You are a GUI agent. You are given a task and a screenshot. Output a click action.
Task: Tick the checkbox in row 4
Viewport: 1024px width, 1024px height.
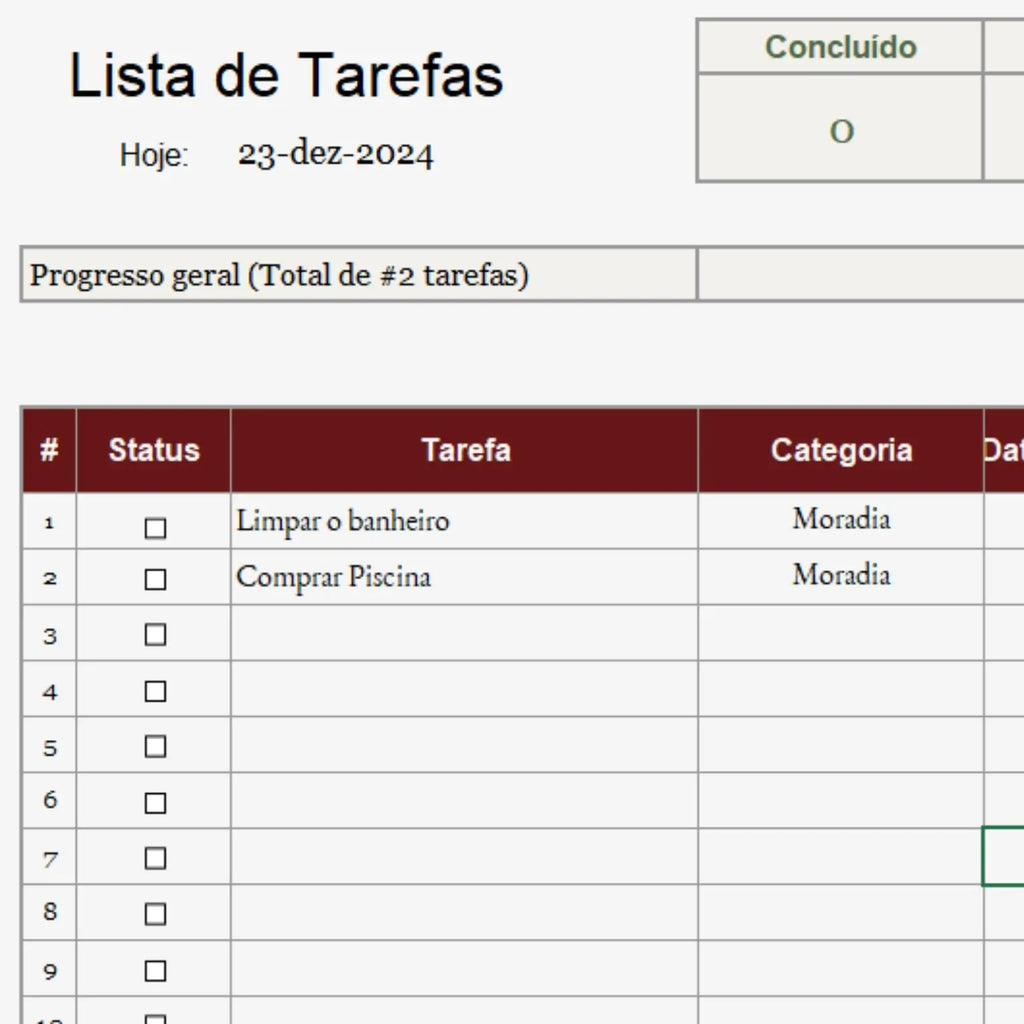point(155,691)
